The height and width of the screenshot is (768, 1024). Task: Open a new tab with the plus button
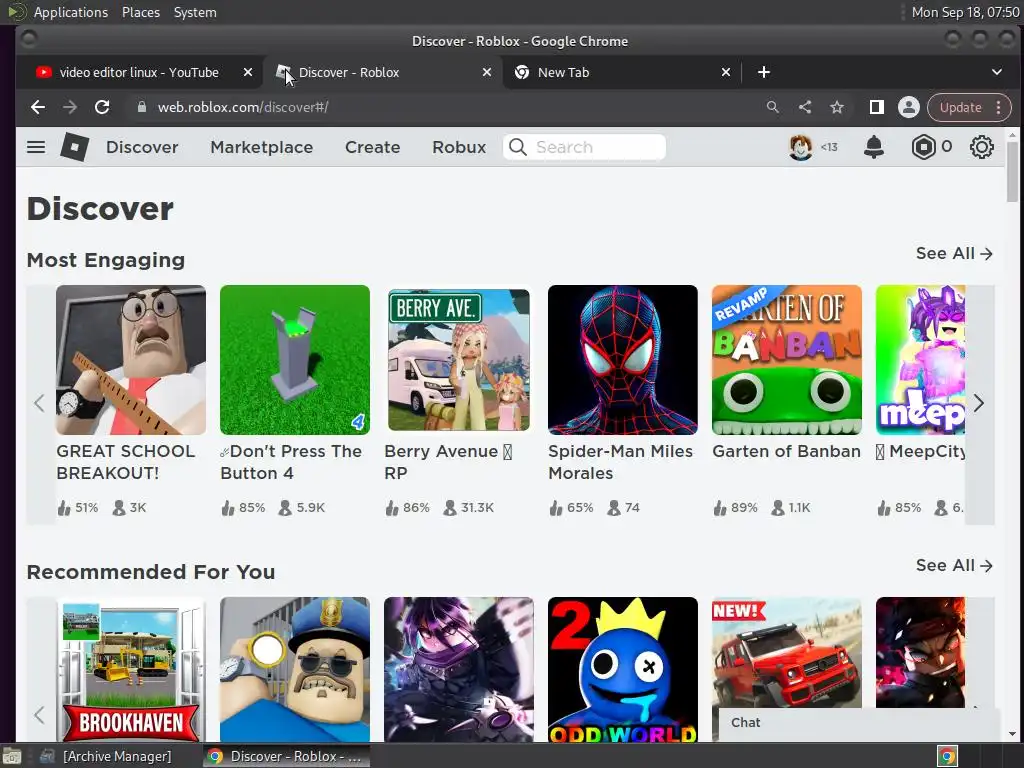tap(763, 72)
